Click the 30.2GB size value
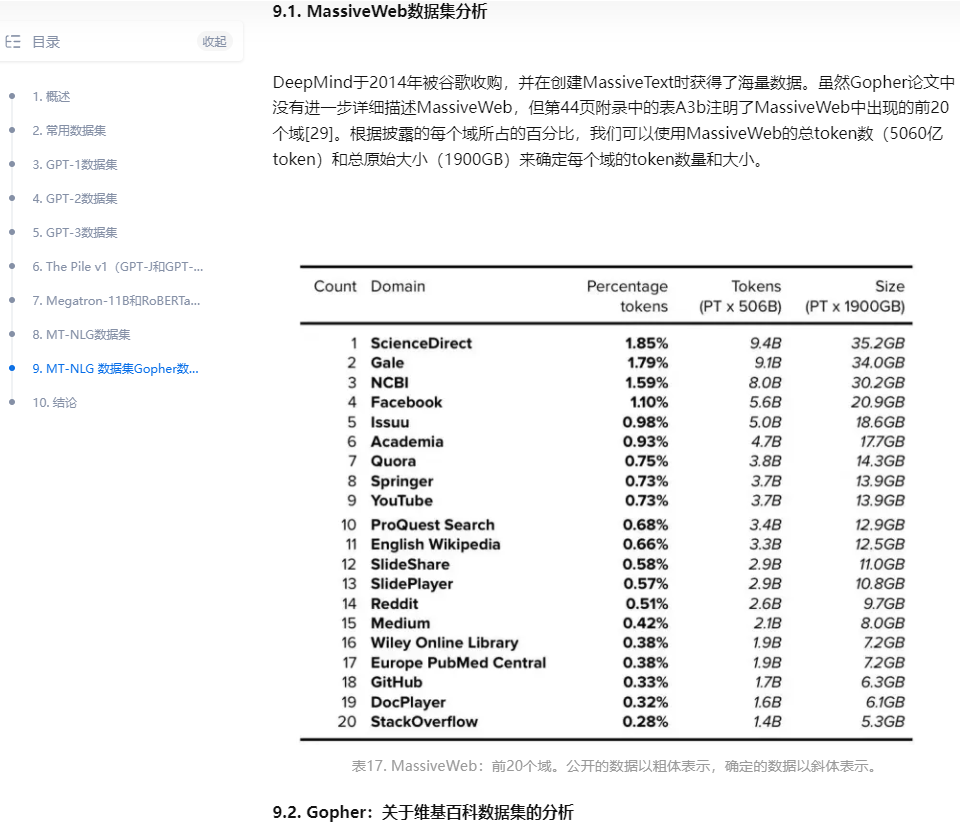This screenshot has height=824, width=960. pos(878,382)
